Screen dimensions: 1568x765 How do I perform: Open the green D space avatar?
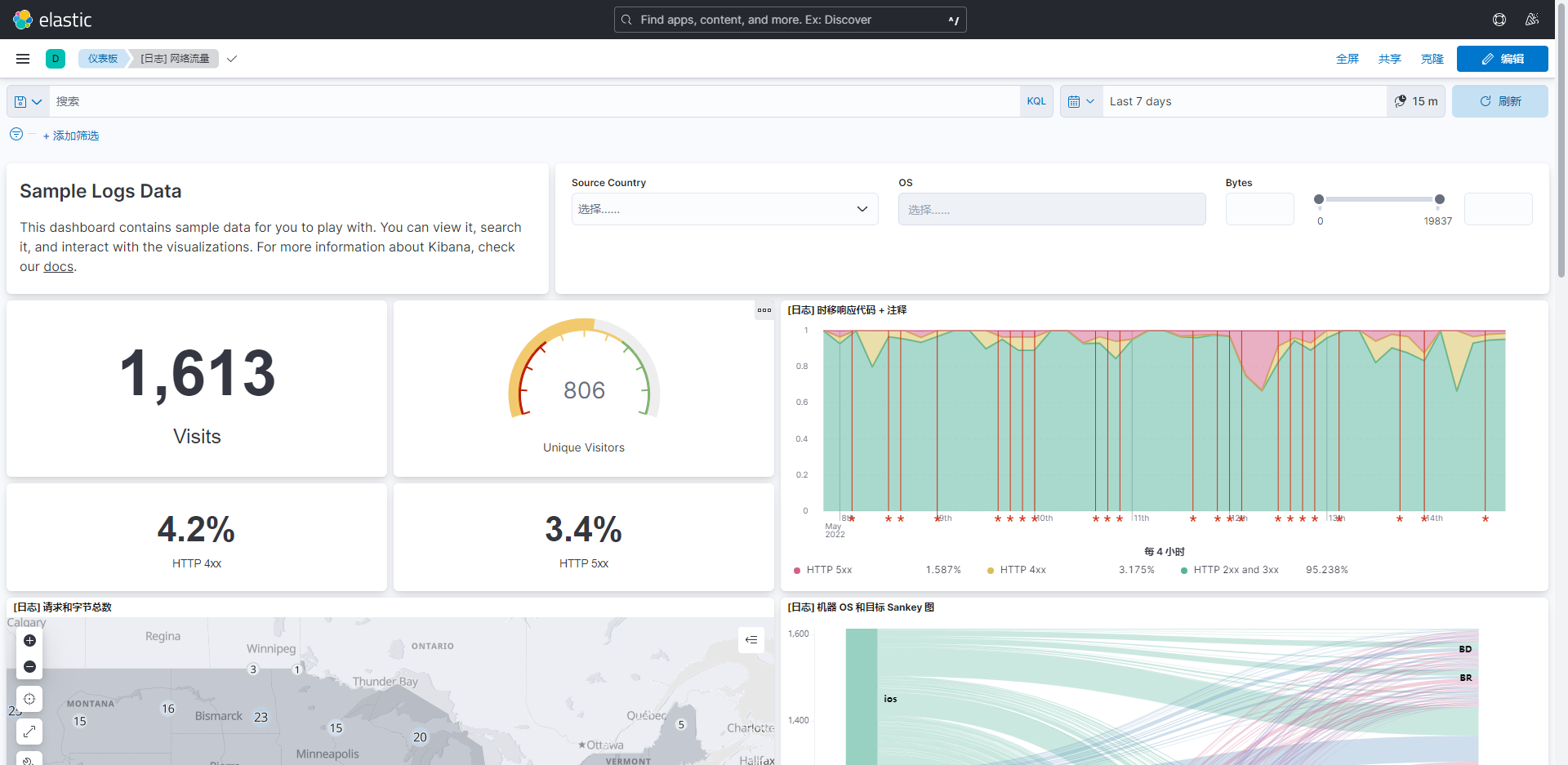click(56, 59)
